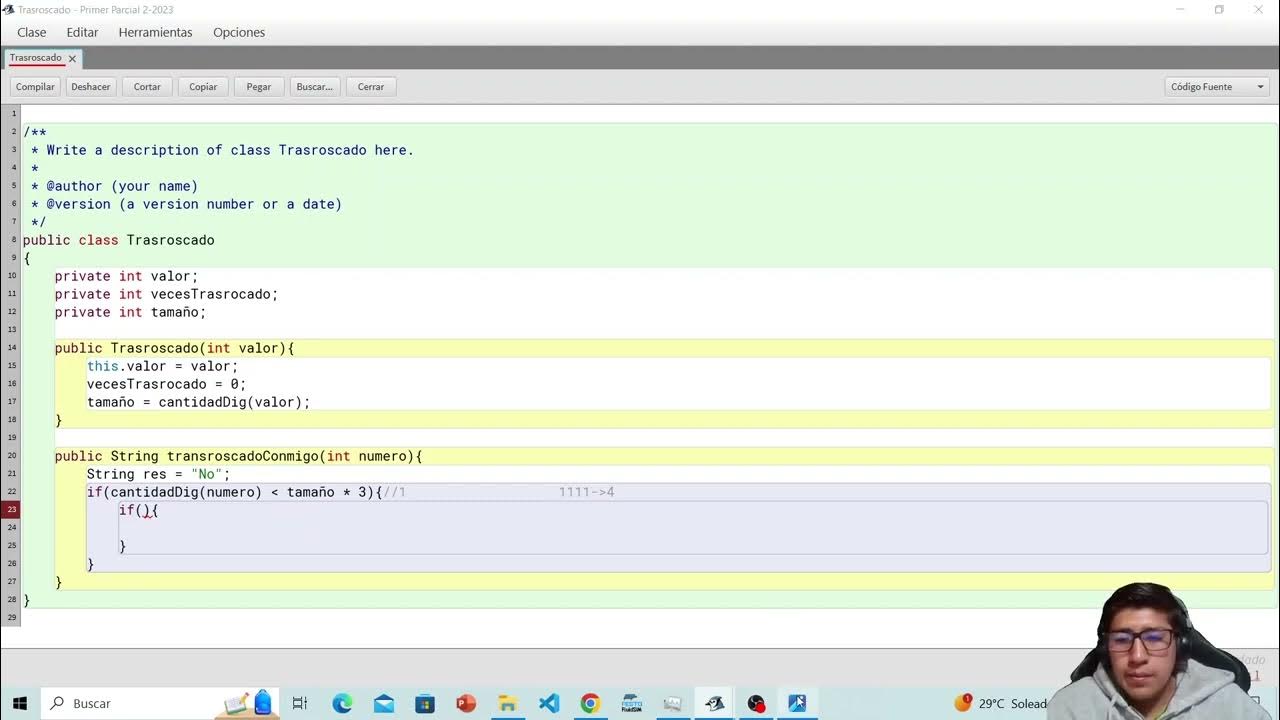Viewport: 1280px width, 720px height.
Task: Click the word "Trasroscado" in class declaration
Action: (170, 240)
